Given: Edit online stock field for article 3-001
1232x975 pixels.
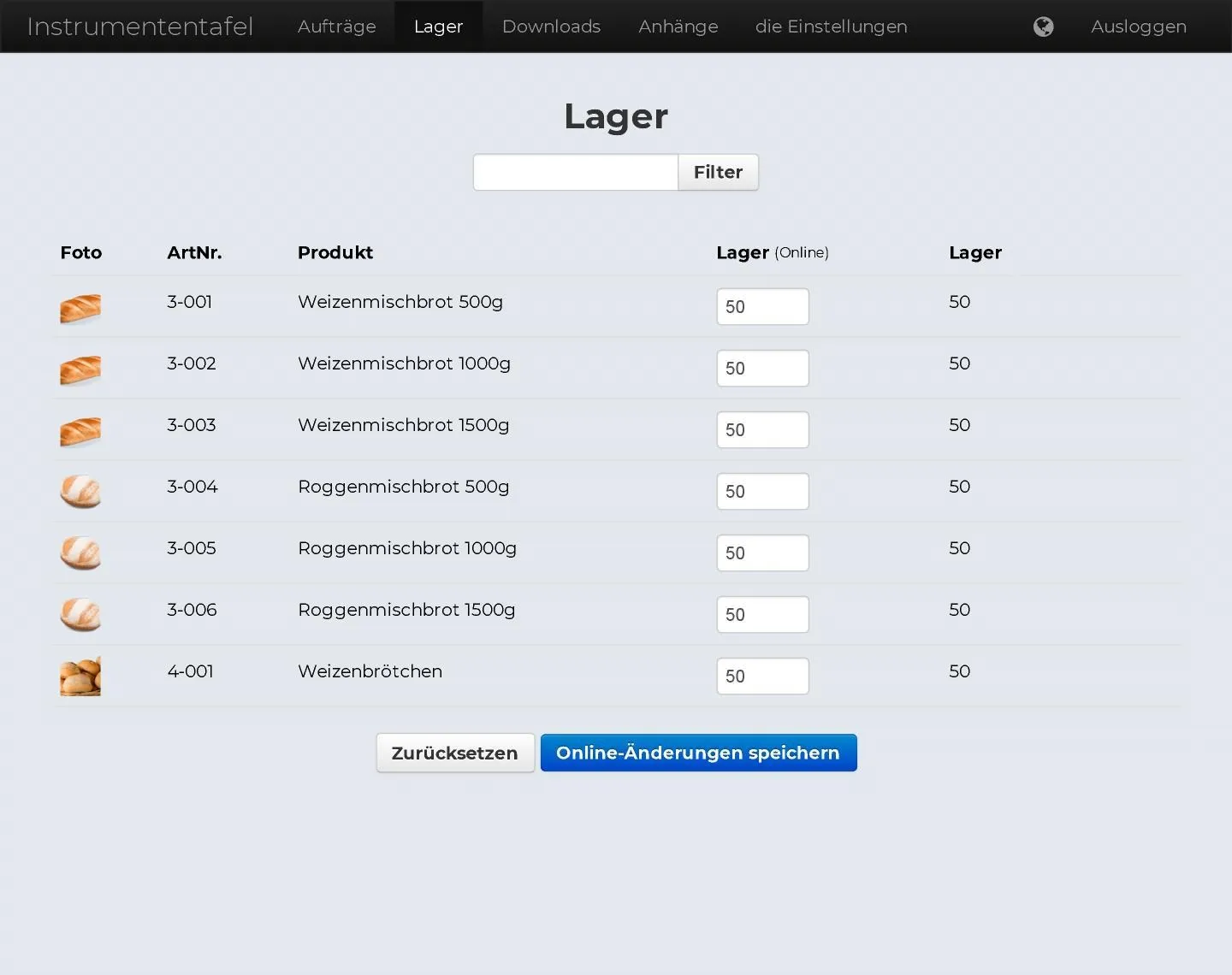Looking at the screenshot, I should click(762, 306).
